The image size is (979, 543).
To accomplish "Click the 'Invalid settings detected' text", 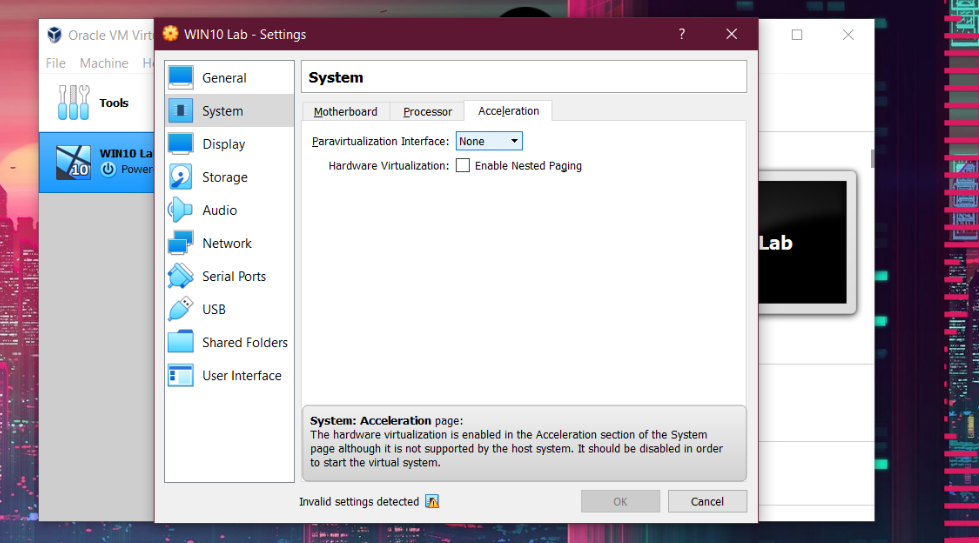I will click(x=359, y=501).
